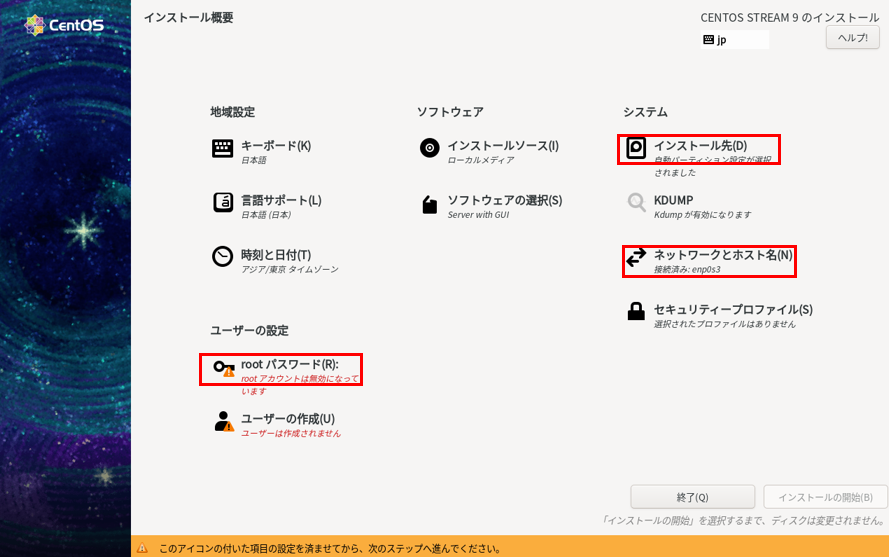Click the "ユーザーの設定" section heading
Viewport: 889px width, 557px height.
tap(249, 330)
